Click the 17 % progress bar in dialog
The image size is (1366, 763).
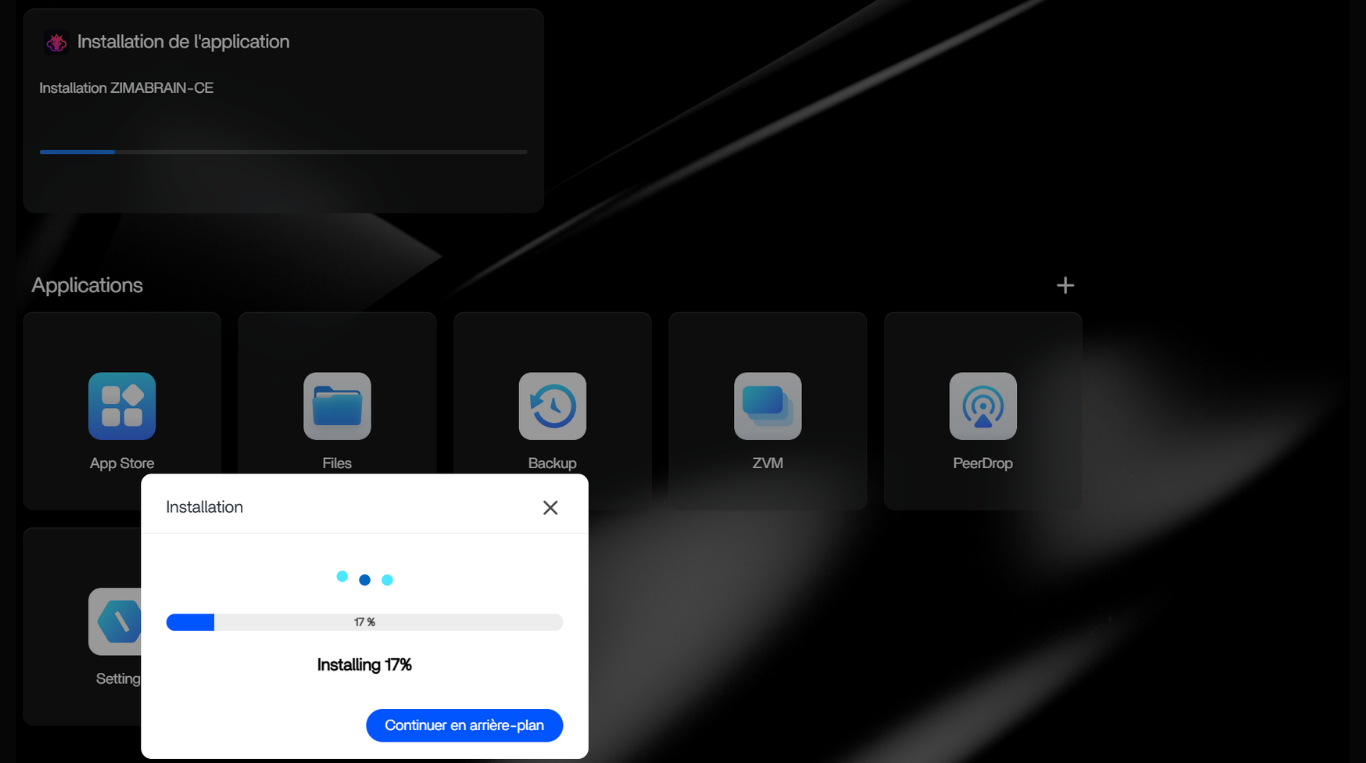click(x=364, y=622)
